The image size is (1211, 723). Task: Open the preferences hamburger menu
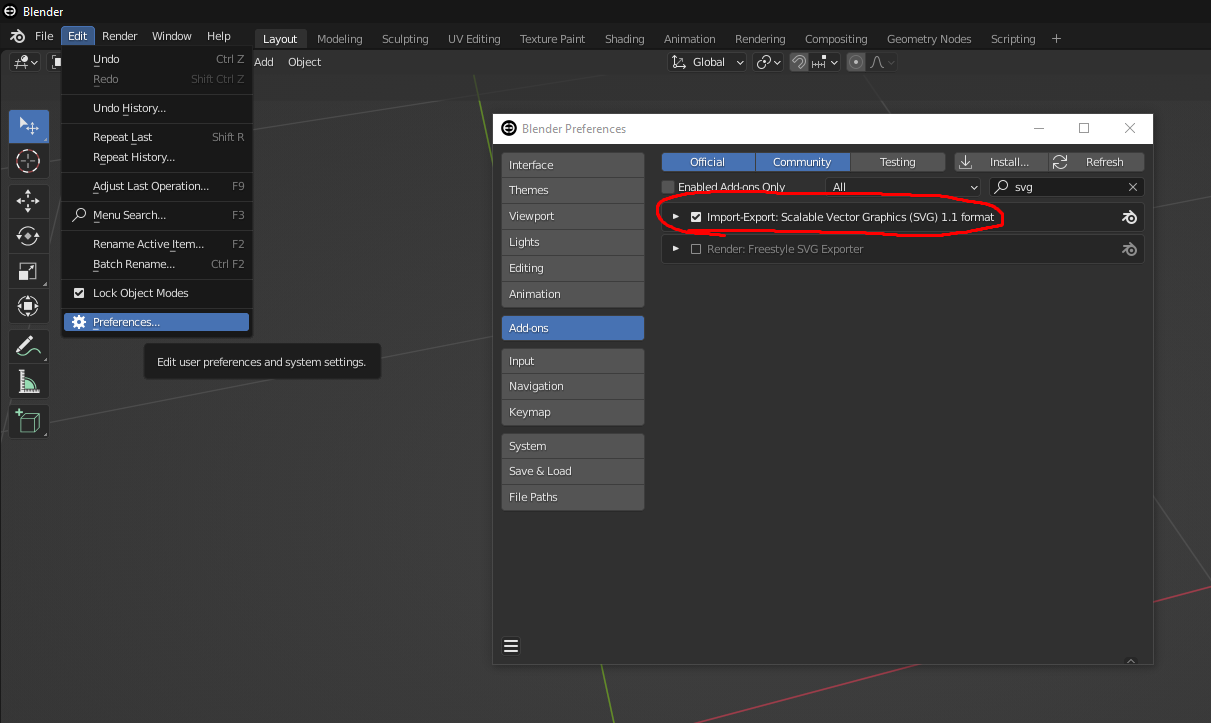pos(511,646)
